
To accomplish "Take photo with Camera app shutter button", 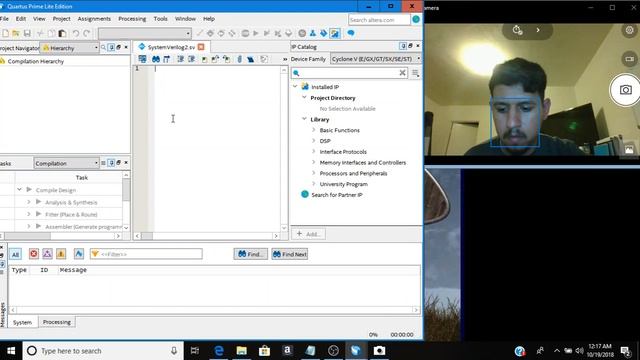I will click(x=625, y=90).
